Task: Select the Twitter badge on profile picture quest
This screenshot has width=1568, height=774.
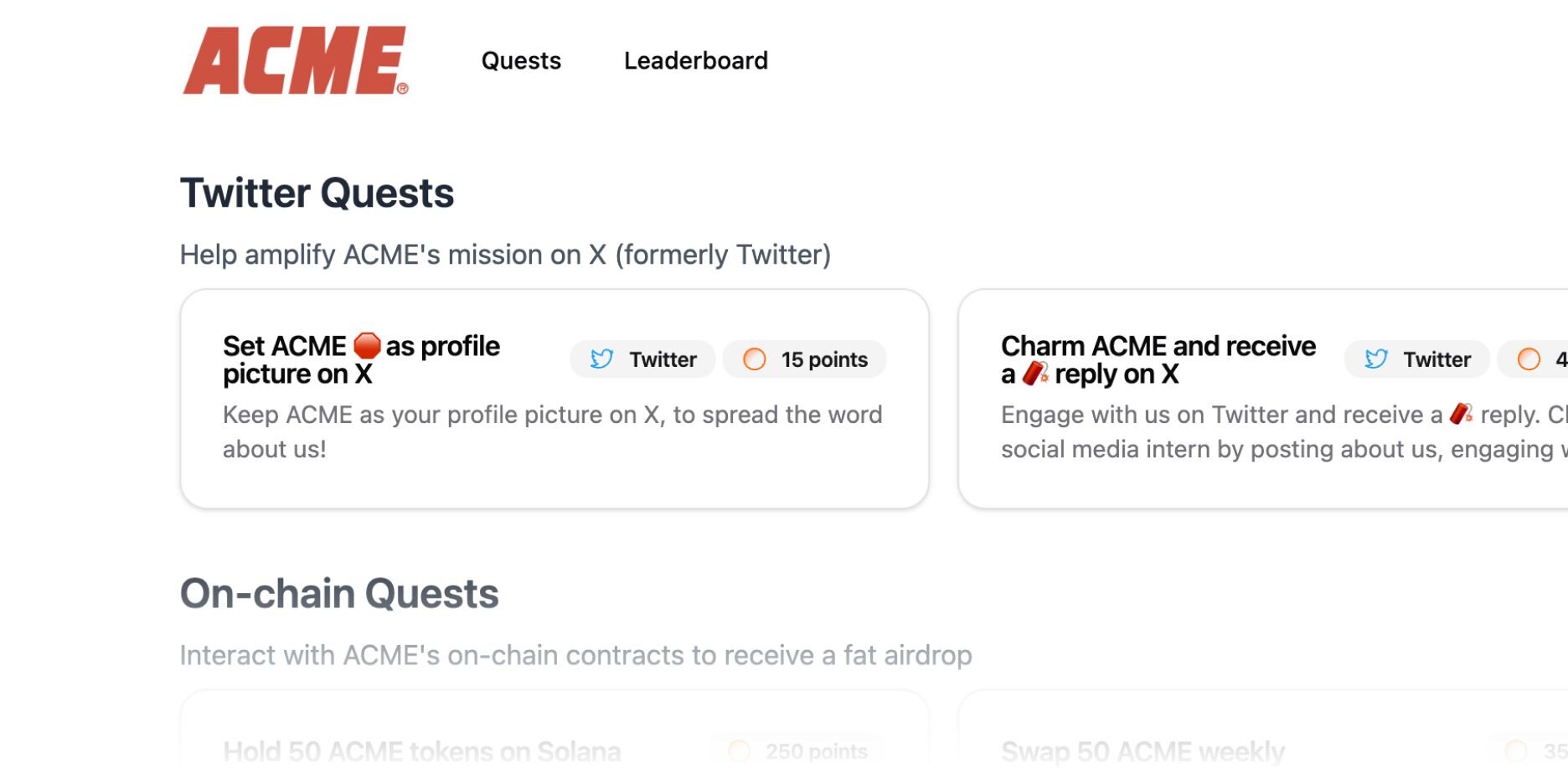Action: [642, 359]
